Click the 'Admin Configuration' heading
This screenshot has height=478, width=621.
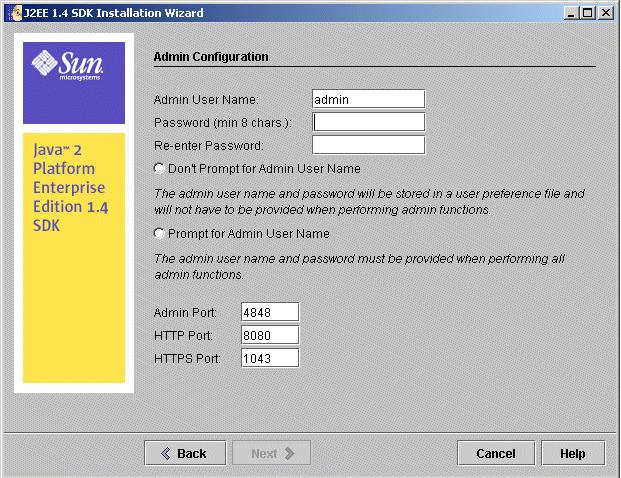tap(211, 57)
